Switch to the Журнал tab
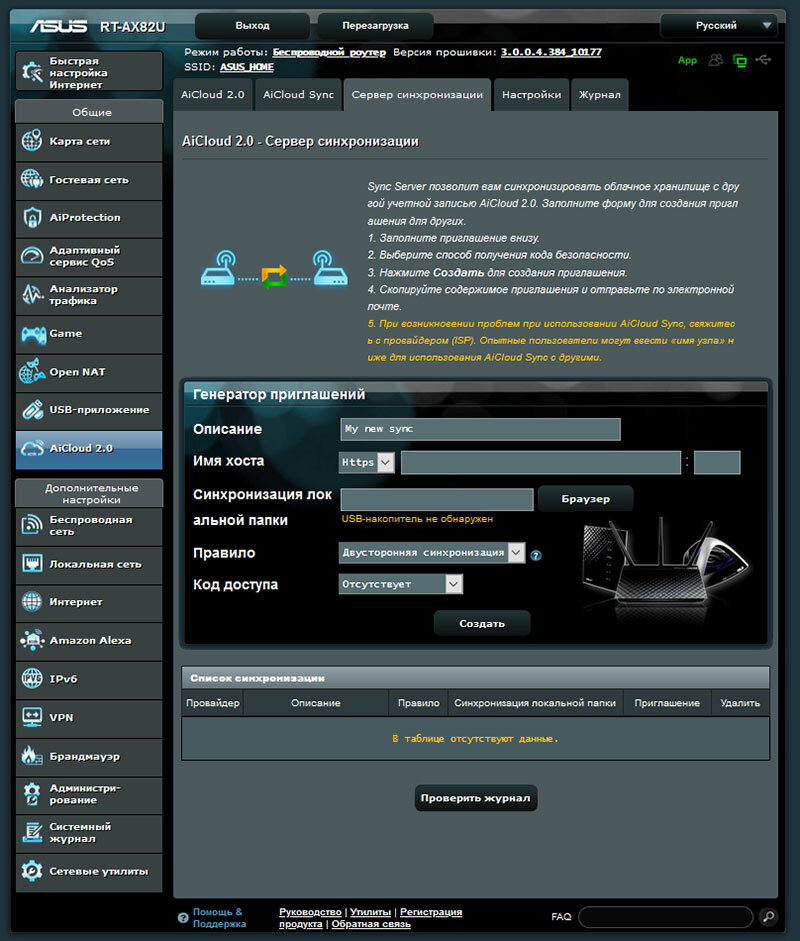 point(600,95)
